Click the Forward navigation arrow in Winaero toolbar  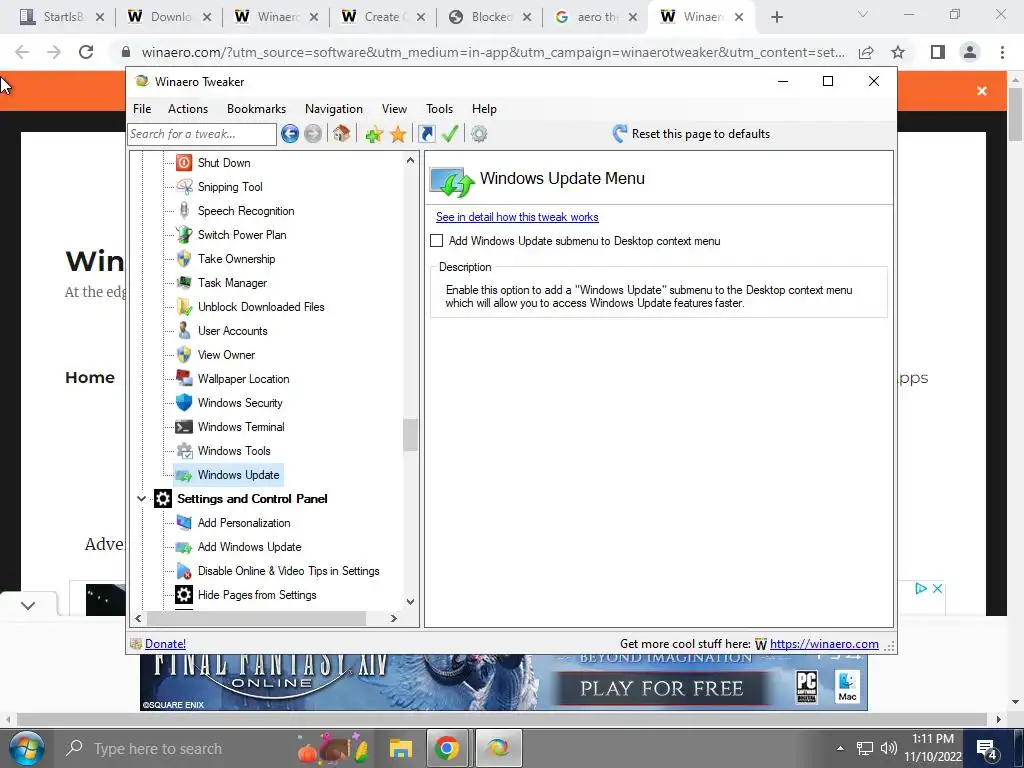pos(313,134)
